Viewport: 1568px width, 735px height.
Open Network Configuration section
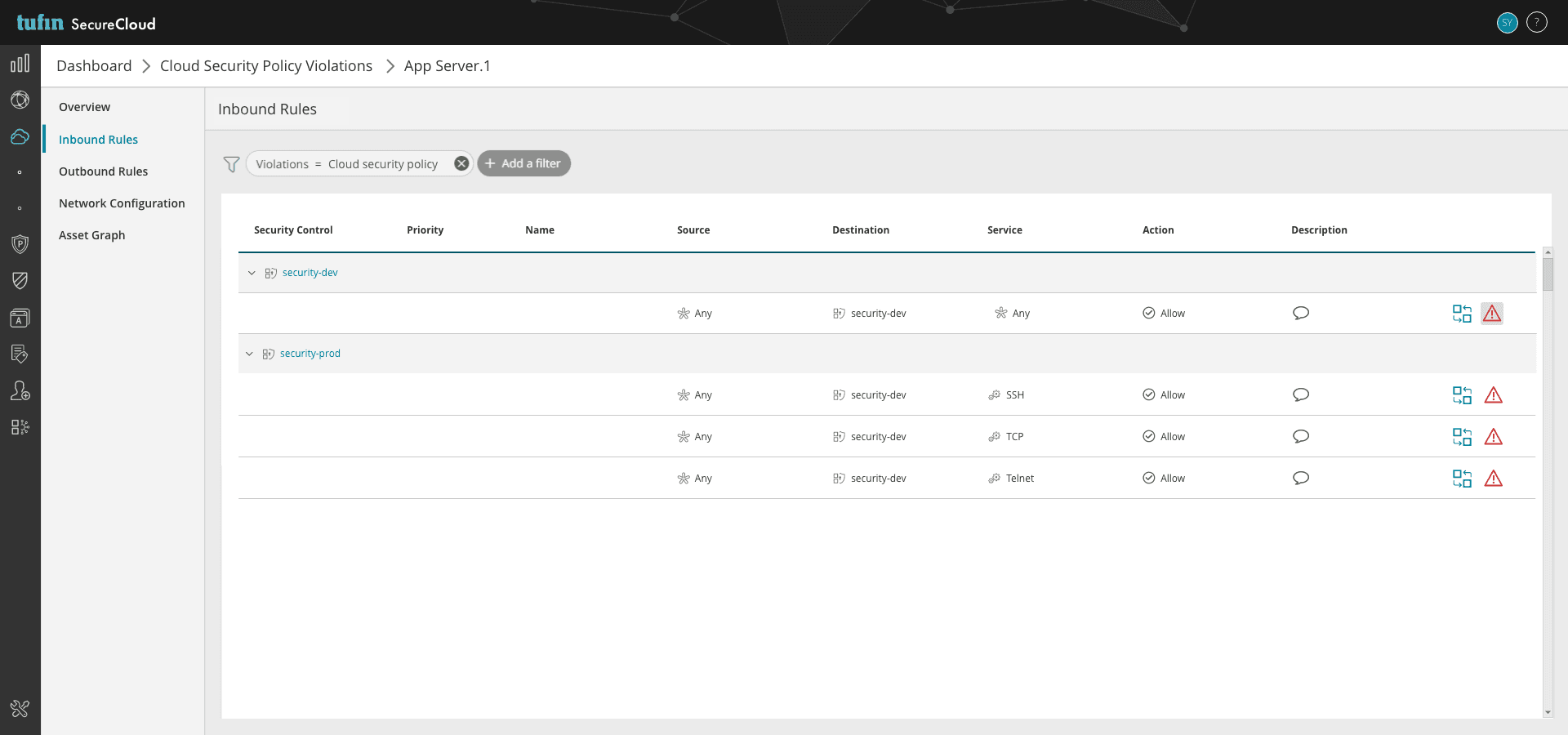[x=122, y=203]
